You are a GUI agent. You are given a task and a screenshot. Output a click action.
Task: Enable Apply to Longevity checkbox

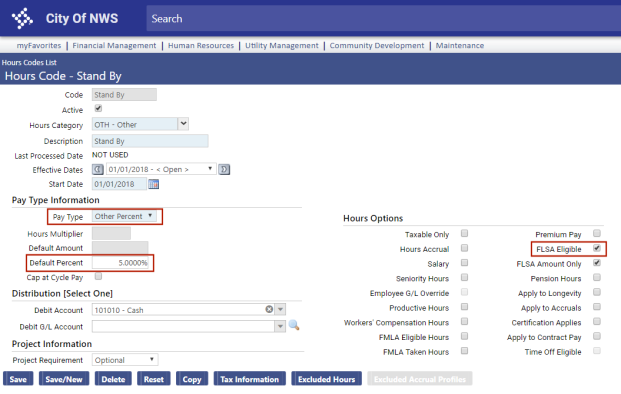pos(597,292)
